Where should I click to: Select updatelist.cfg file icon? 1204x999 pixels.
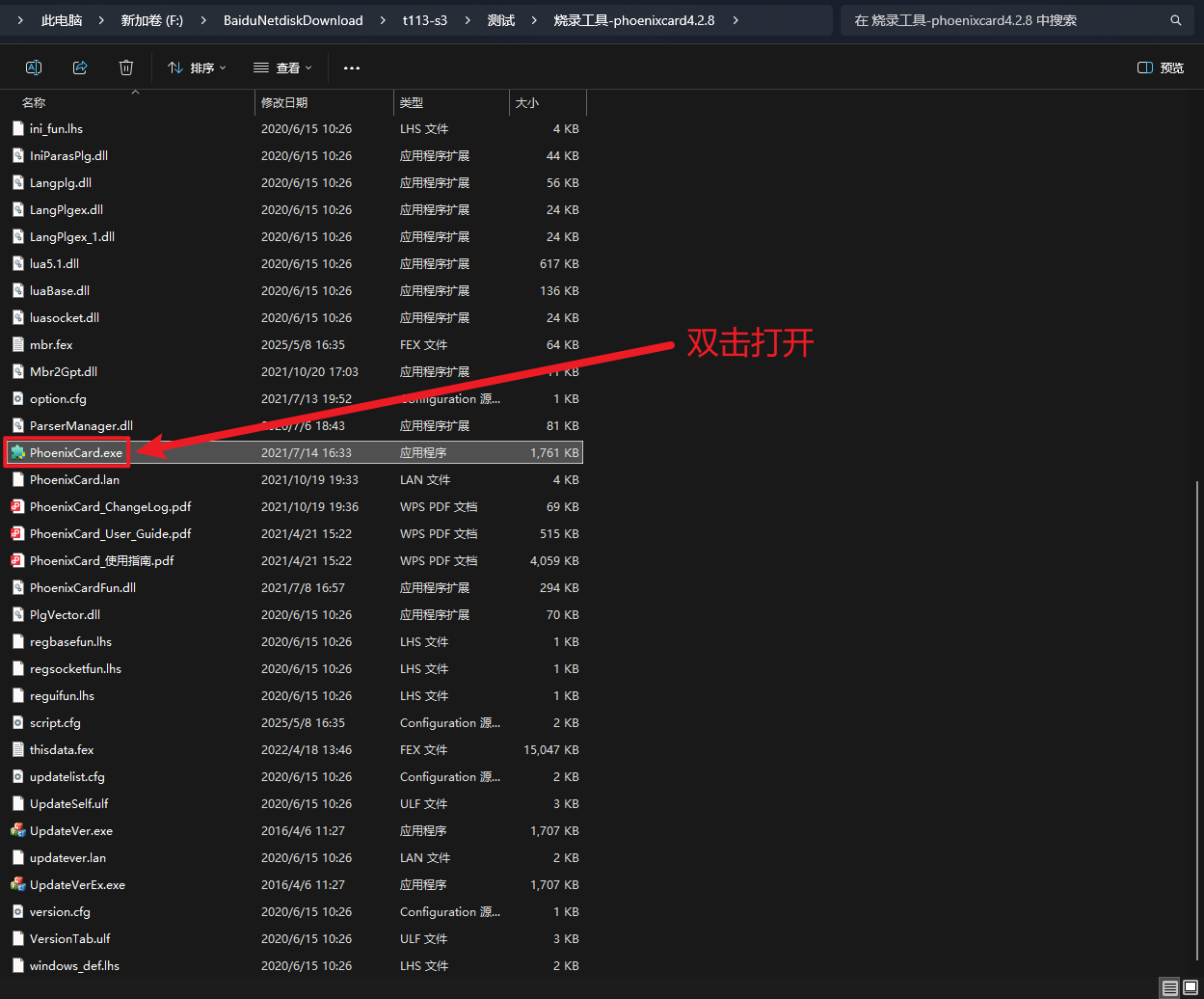[x=17, y=776]
